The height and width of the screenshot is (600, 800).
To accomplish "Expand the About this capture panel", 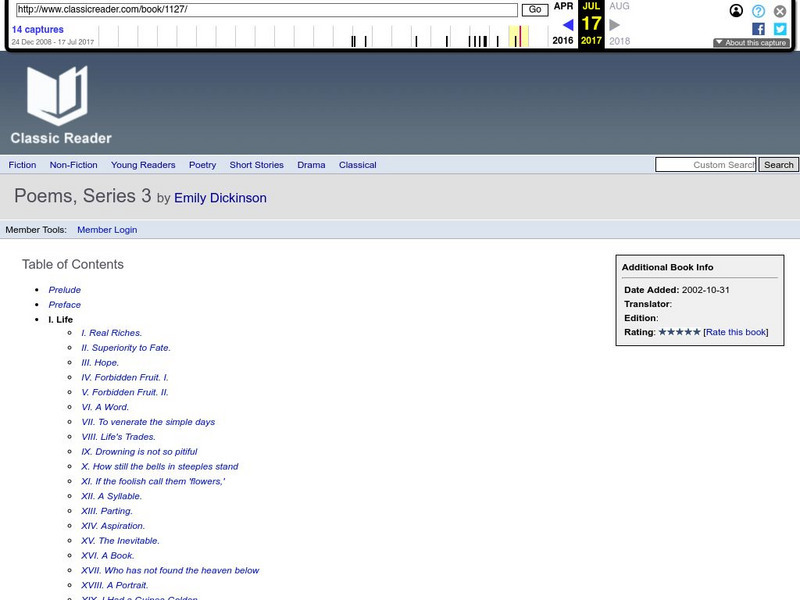I will click(751, 43).
